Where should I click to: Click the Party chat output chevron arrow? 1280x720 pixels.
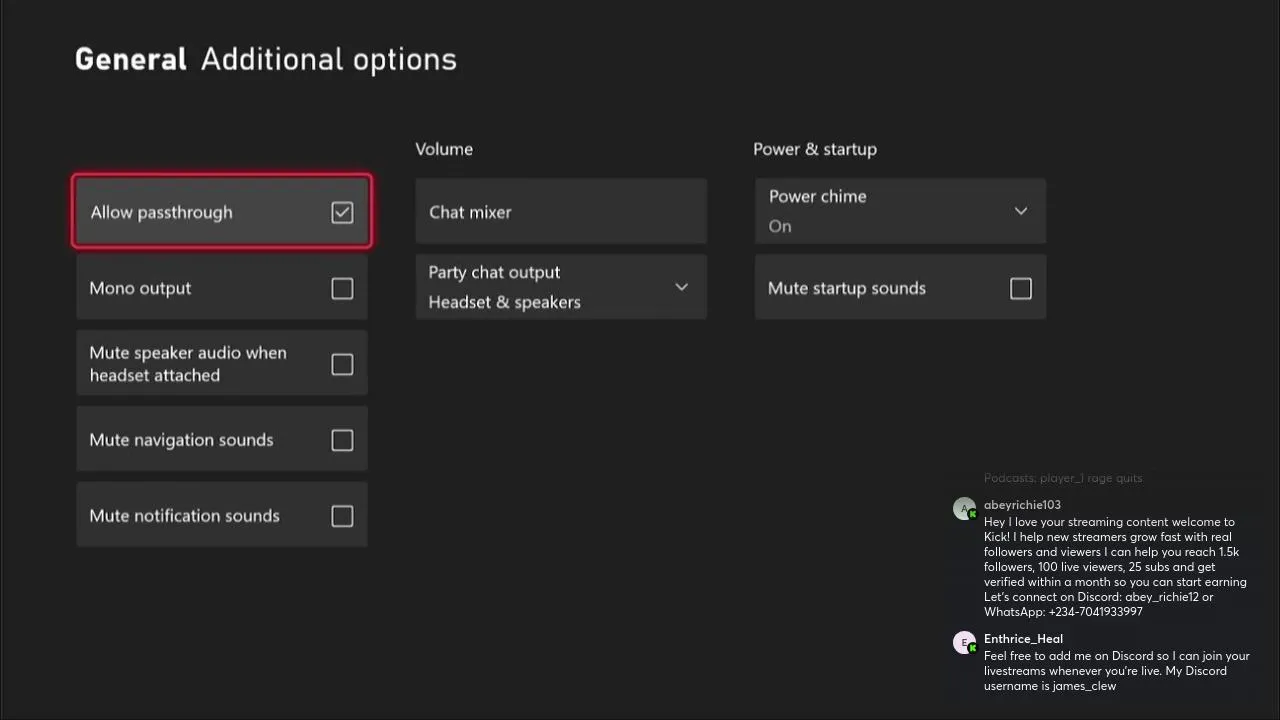click(x=681, y=287)
